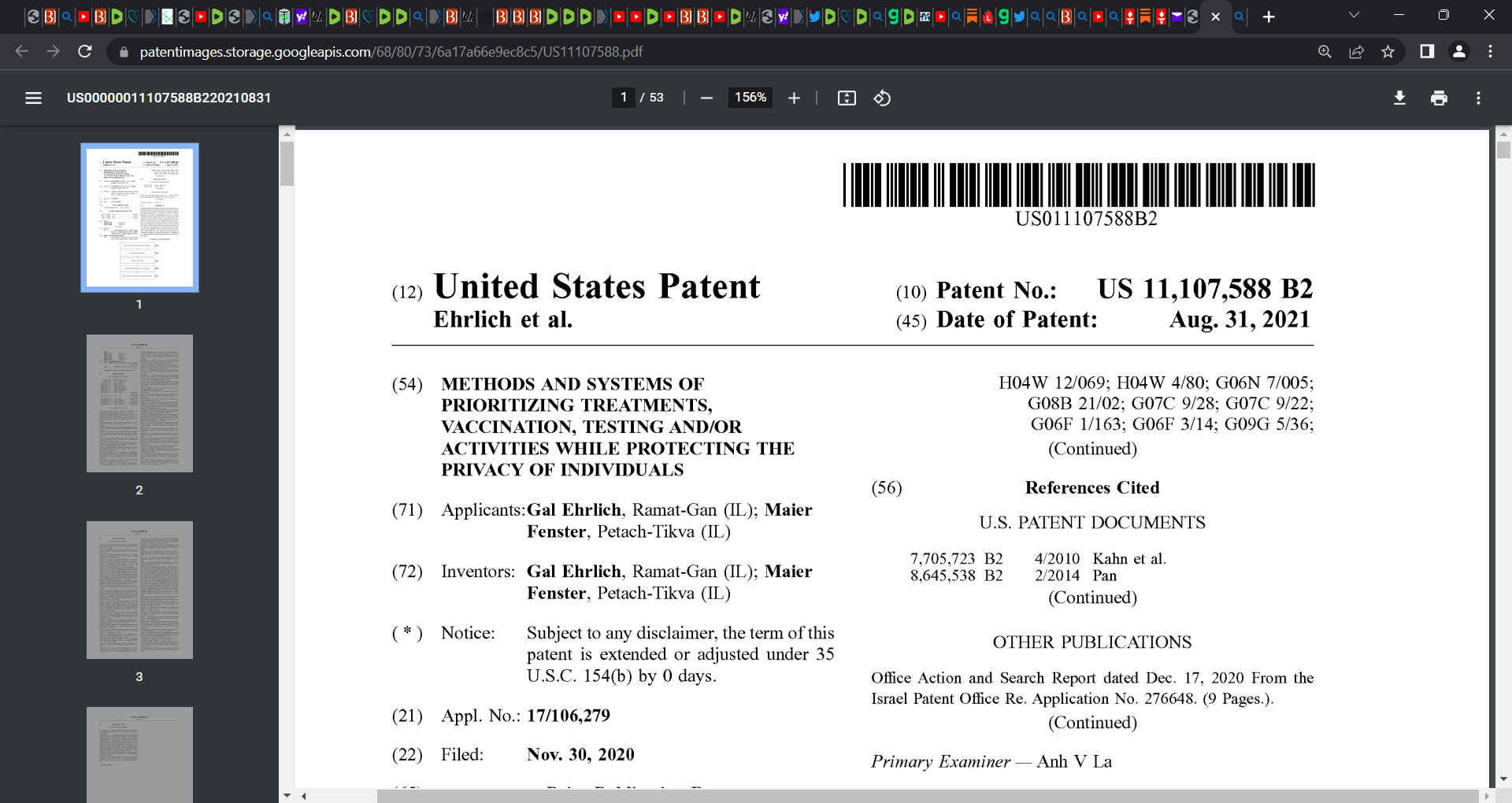1512x803 pixels.
Task: Click application number 17/106,279
Action: click(569, 716)
